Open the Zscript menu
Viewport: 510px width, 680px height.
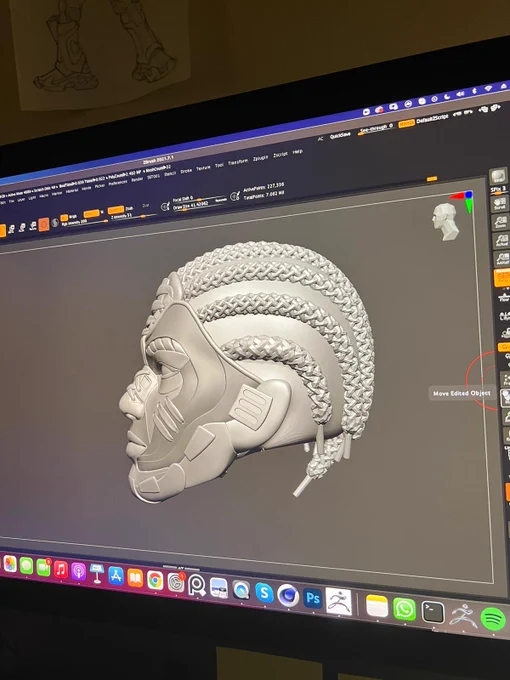281,155
